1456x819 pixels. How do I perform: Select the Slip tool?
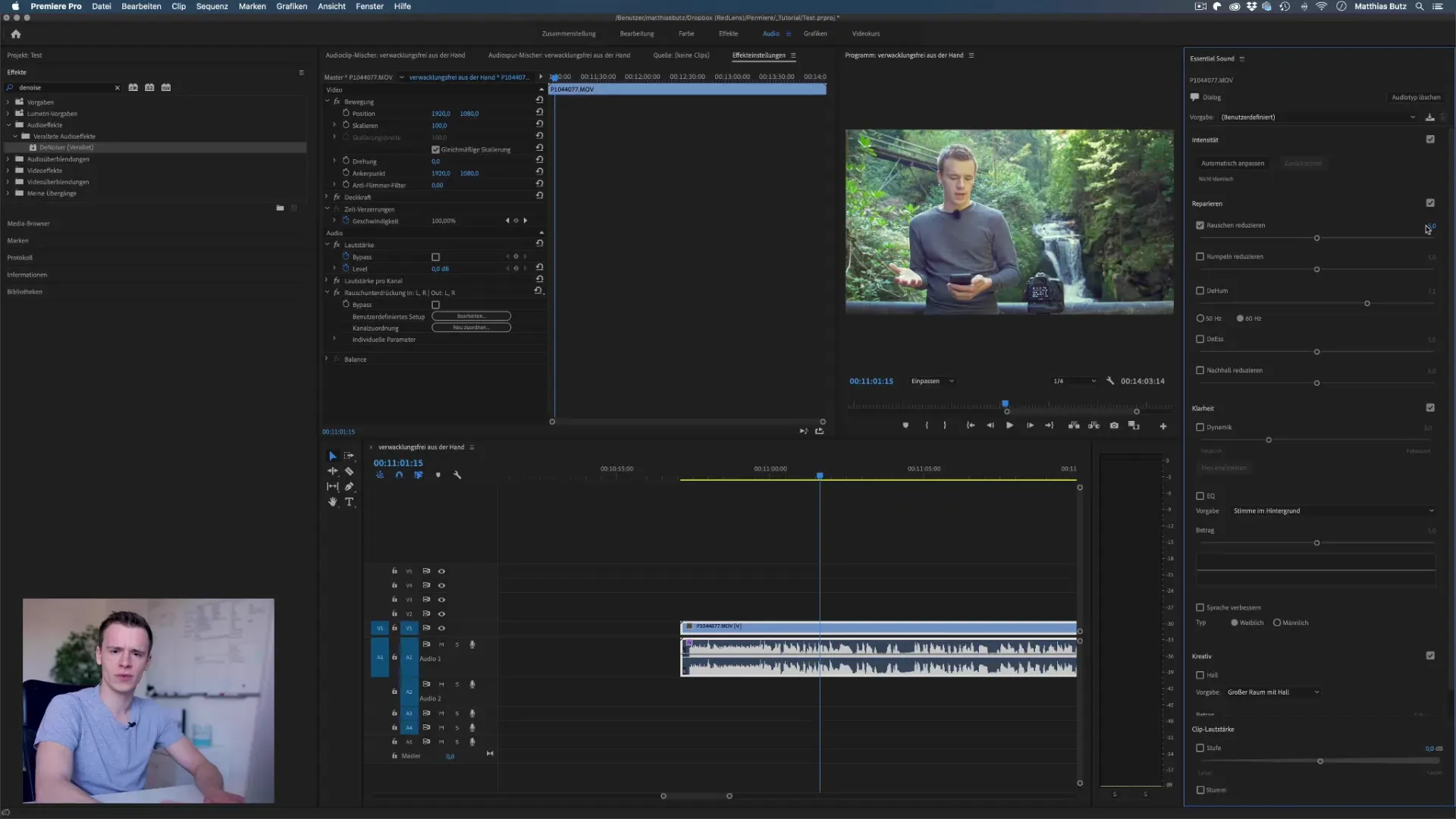click(x=332, y=486)
